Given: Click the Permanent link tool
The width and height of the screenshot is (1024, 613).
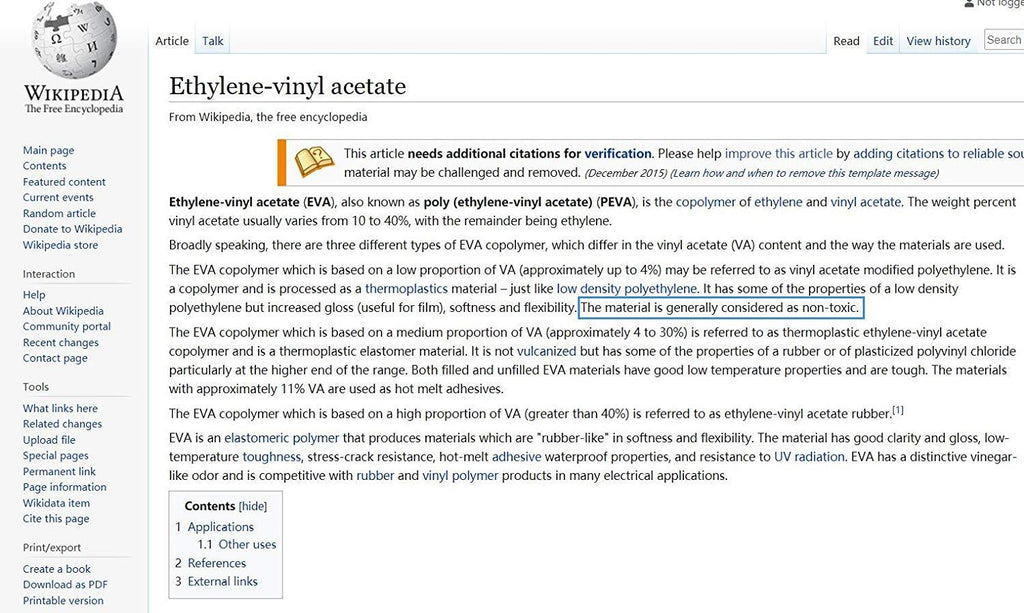Looking at the screenshot, I should coord(59,471).
